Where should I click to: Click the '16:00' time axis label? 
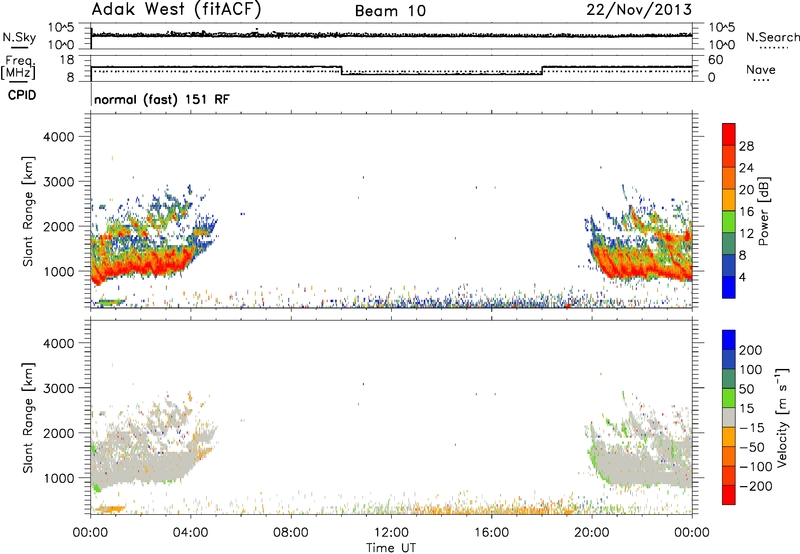491,533
